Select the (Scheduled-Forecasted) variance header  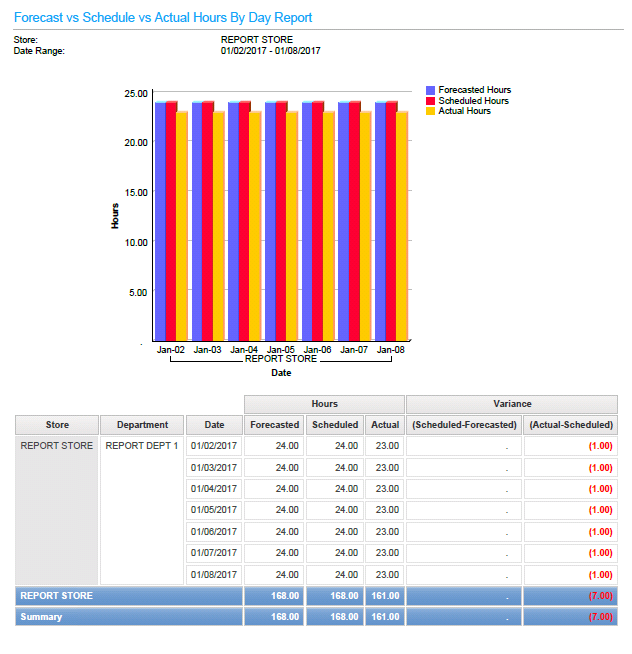[463, 425]
